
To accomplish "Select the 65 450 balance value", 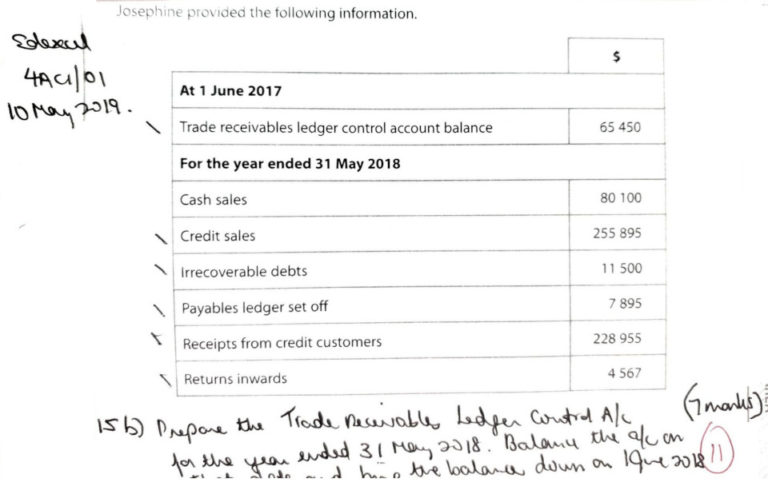I will [620, 128].
